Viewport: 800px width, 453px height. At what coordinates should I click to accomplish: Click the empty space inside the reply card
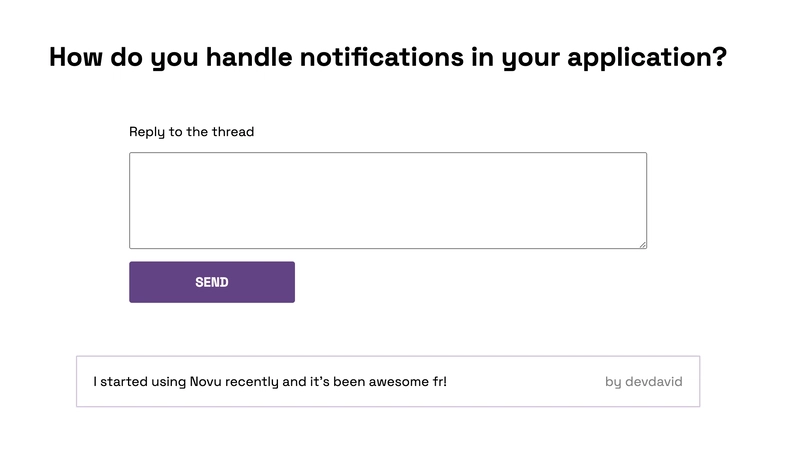526,382
